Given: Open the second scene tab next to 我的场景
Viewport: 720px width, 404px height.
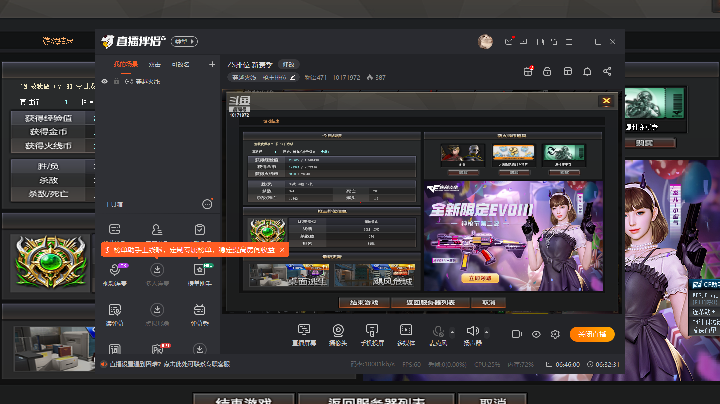Looking at the screenshot, I should [155, 65].
